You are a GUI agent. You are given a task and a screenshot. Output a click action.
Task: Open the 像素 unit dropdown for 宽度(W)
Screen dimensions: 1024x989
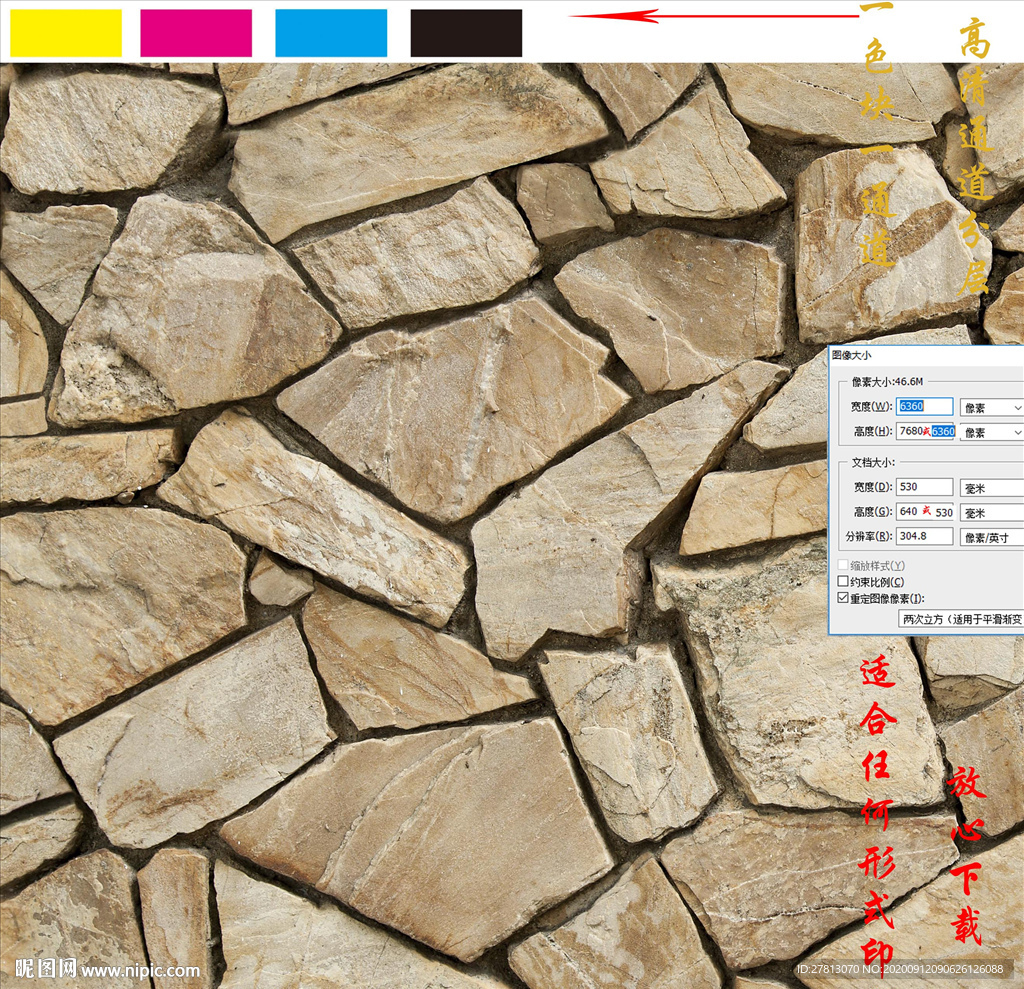[x=991, y=408]
